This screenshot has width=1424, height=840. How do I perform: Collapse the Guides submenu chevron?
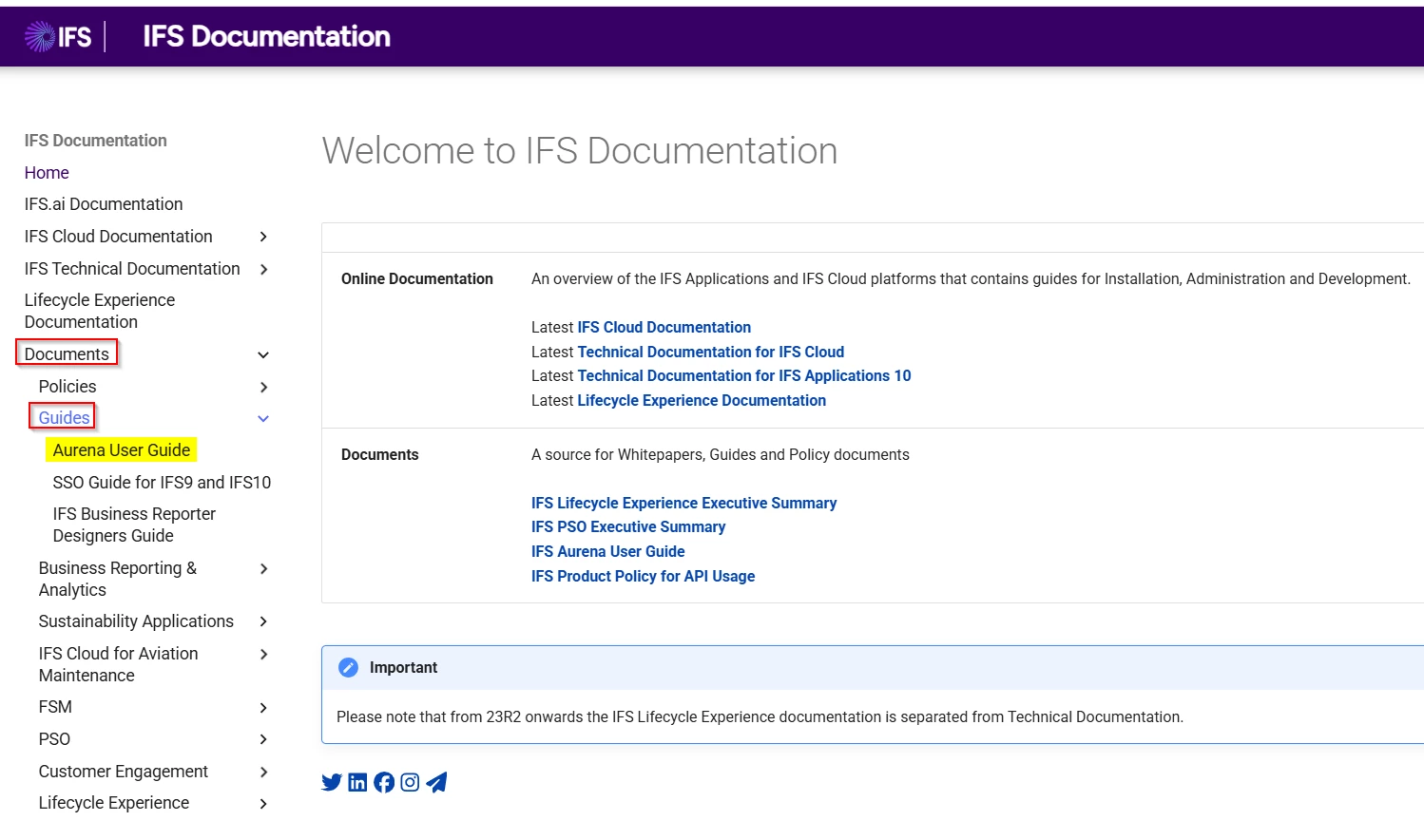point(263,418)
